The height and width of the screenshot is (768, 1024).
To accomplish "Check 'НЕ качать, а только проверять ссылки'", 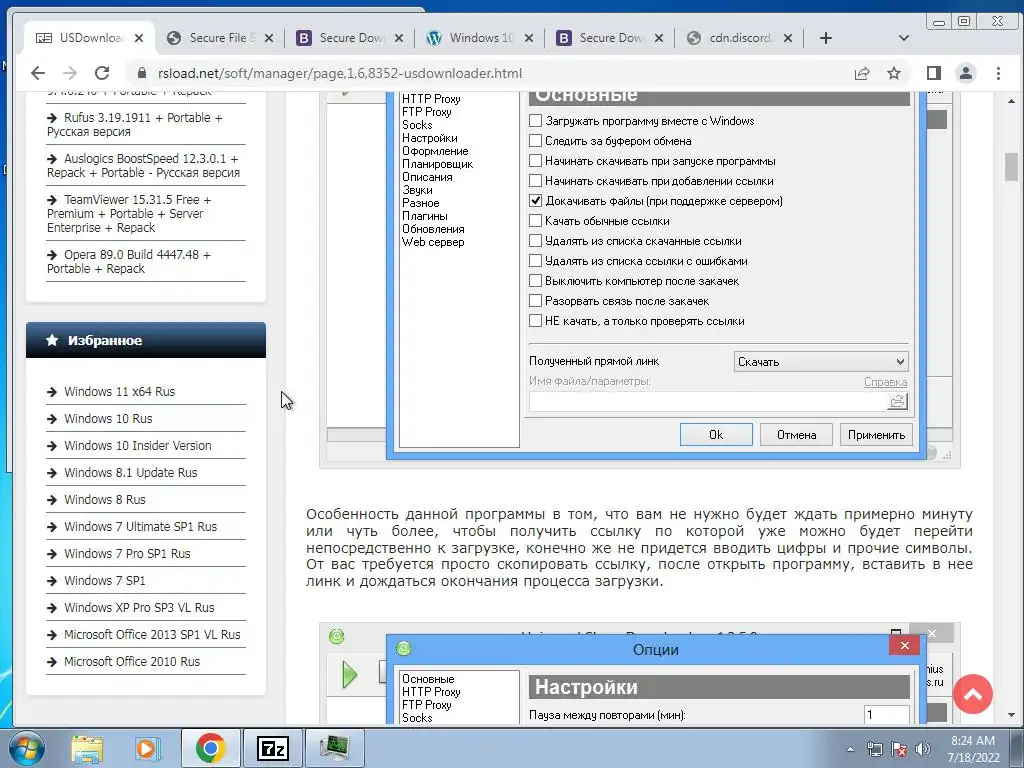I will pyautogui.click(x=536, y=321).
